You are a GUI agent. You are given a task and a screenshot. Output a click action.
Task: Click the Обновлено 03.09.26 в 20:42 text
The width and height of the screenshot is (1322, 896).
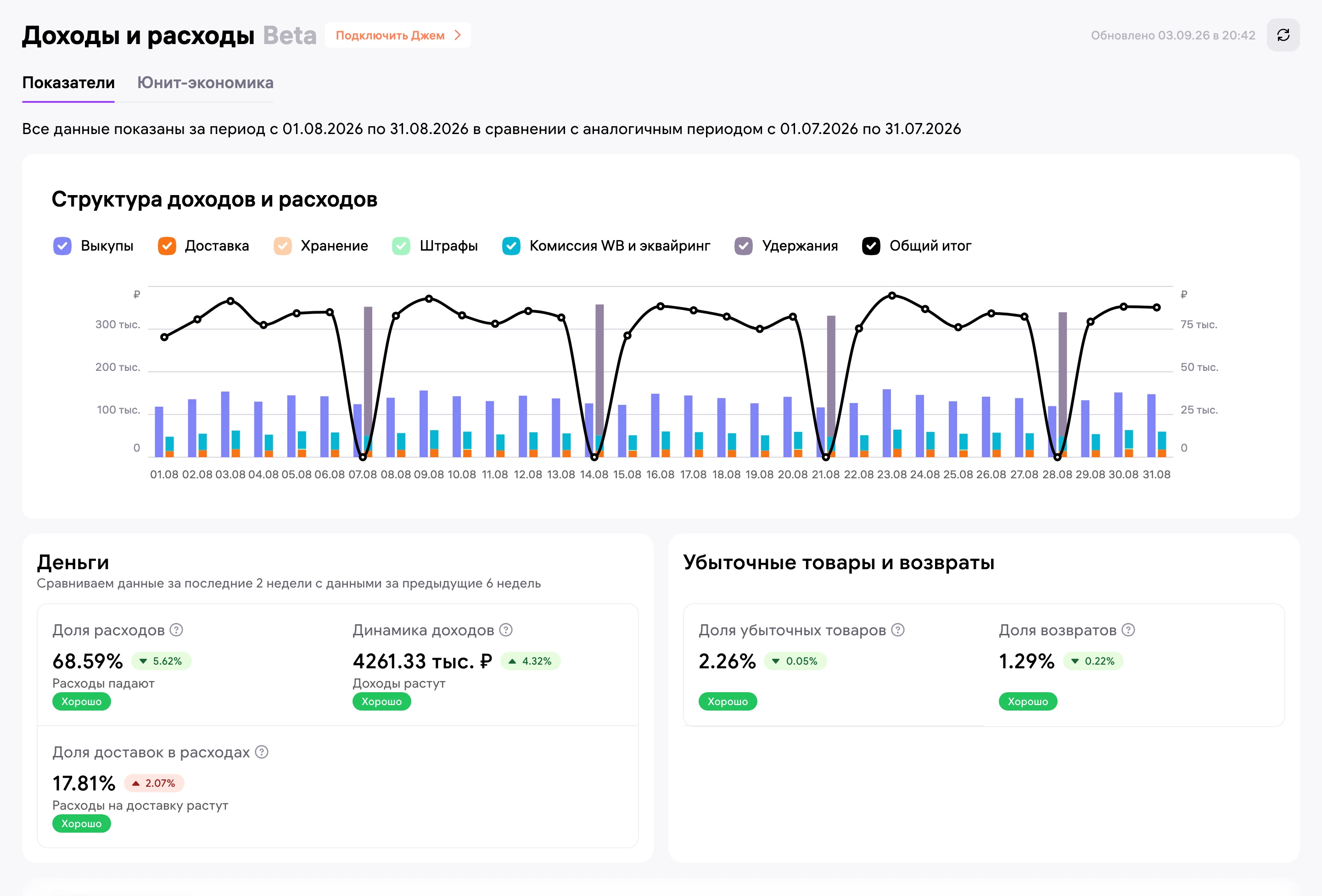click(1173, 35)
